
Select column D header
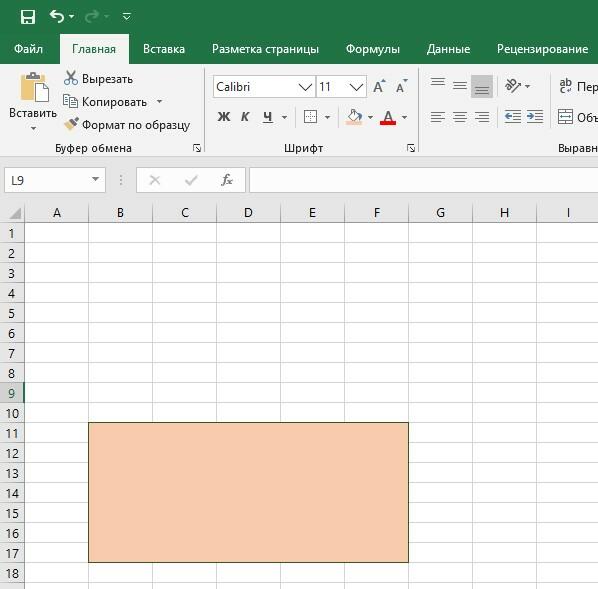click(248, 212)
